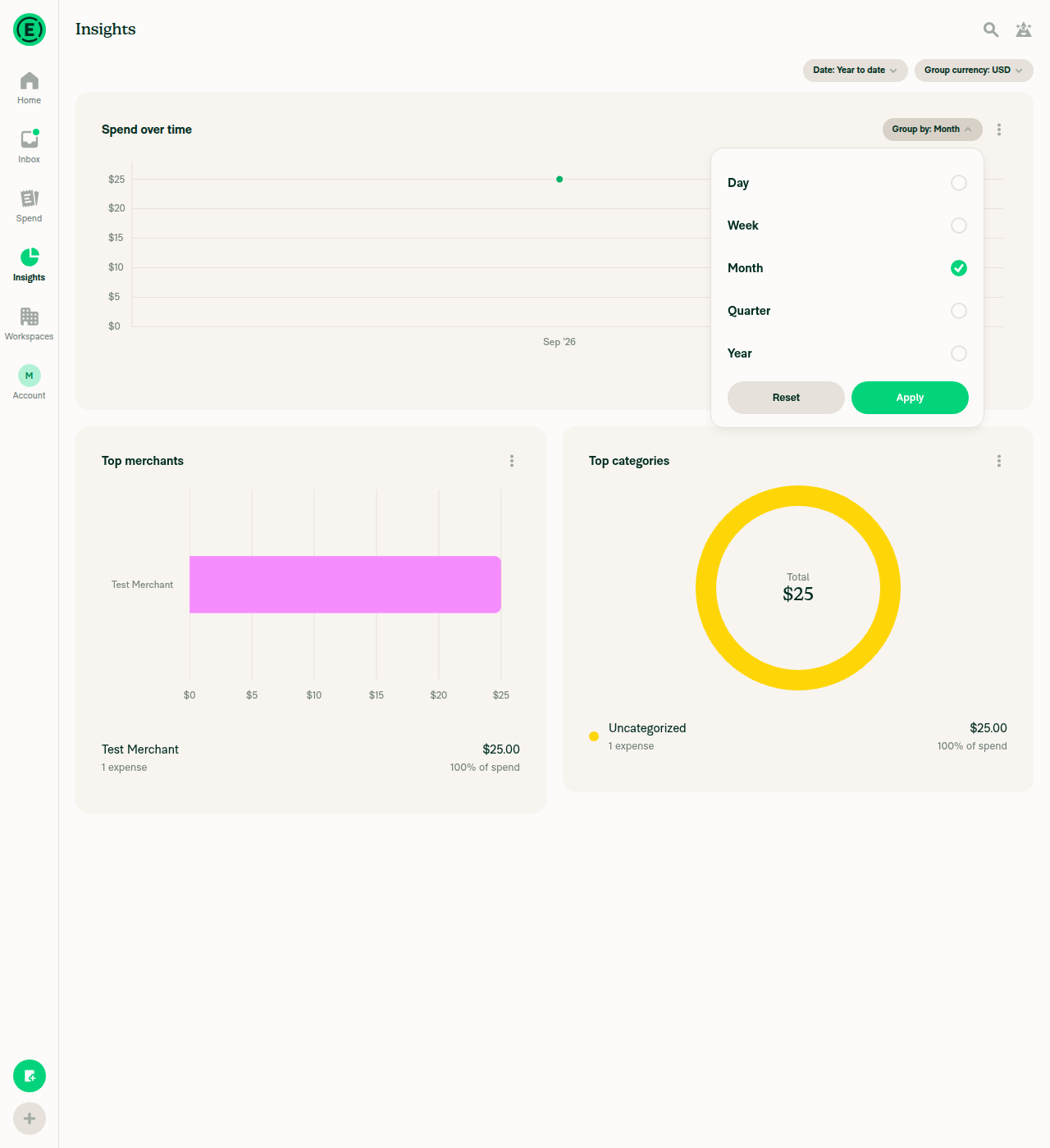Click the yellow donut chart ring

tap(798, 496)
